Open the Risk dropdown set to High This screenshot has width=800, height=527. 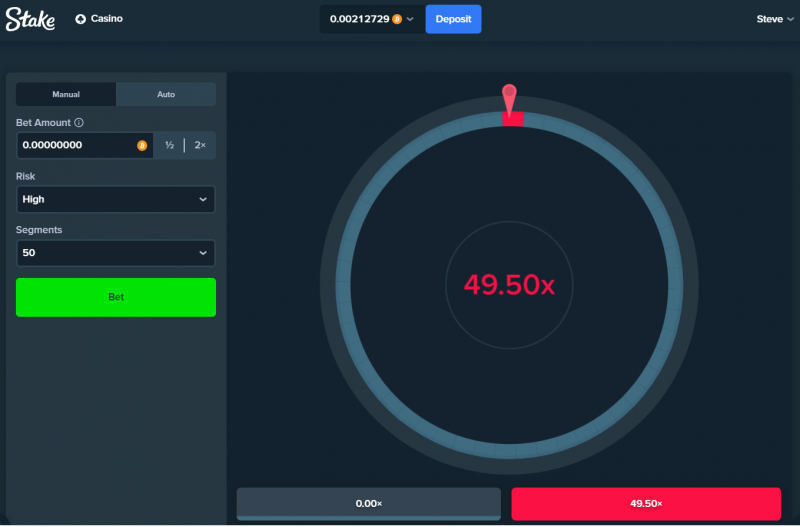[116, 199]
